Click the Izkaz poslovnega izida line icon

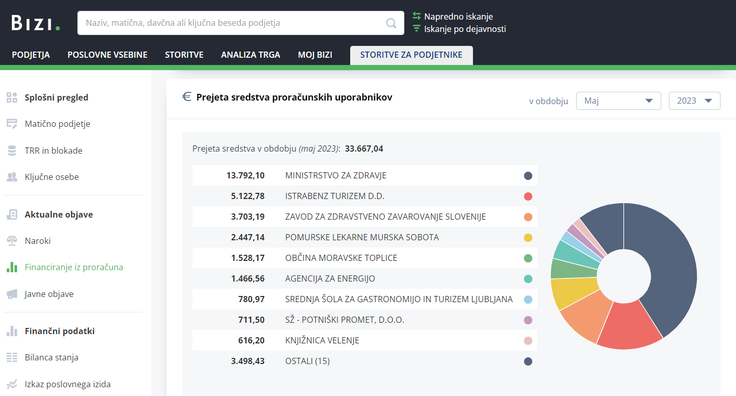coord(12,384)
